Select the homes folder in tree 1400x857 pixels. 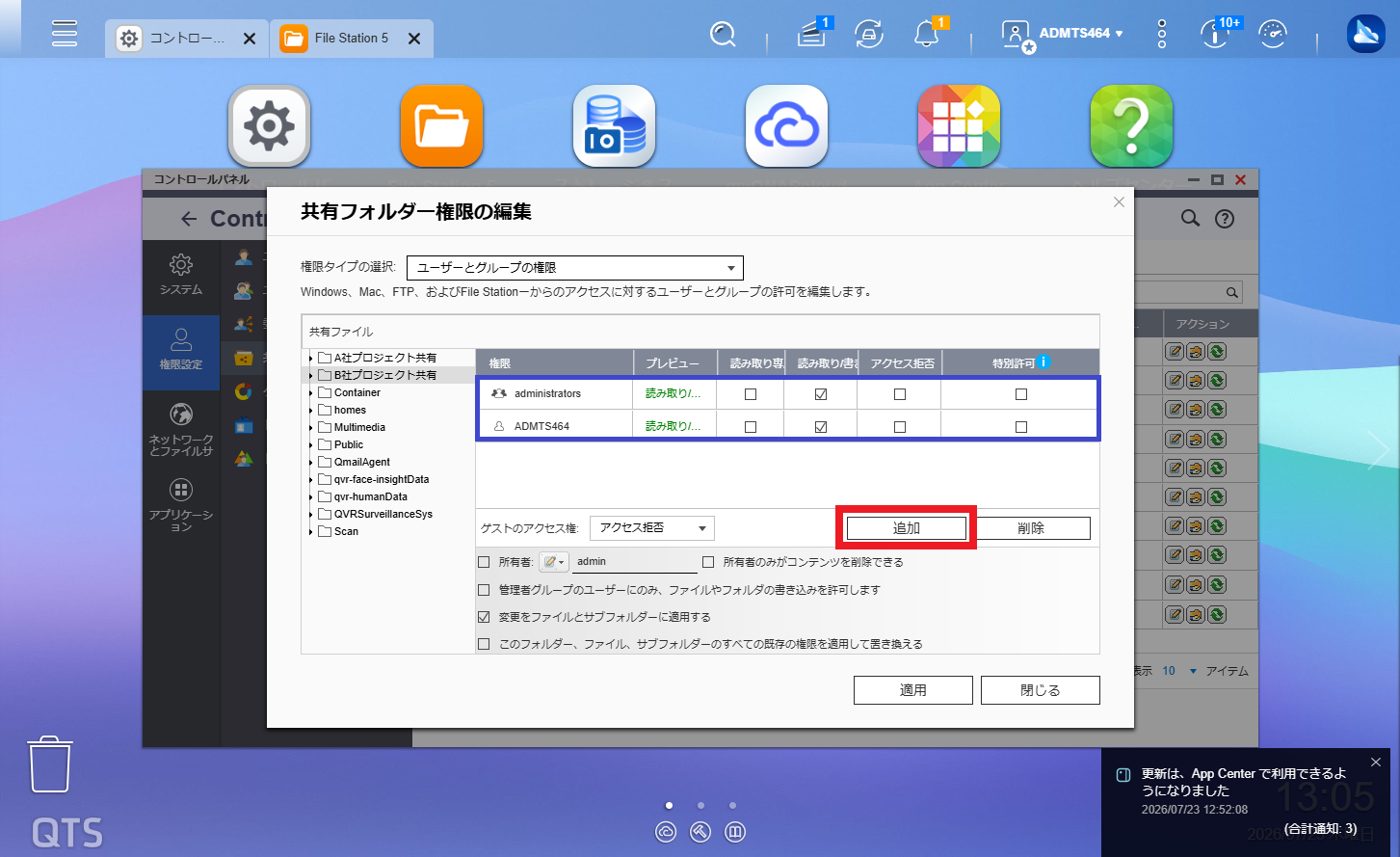click(x=350, y=410)
